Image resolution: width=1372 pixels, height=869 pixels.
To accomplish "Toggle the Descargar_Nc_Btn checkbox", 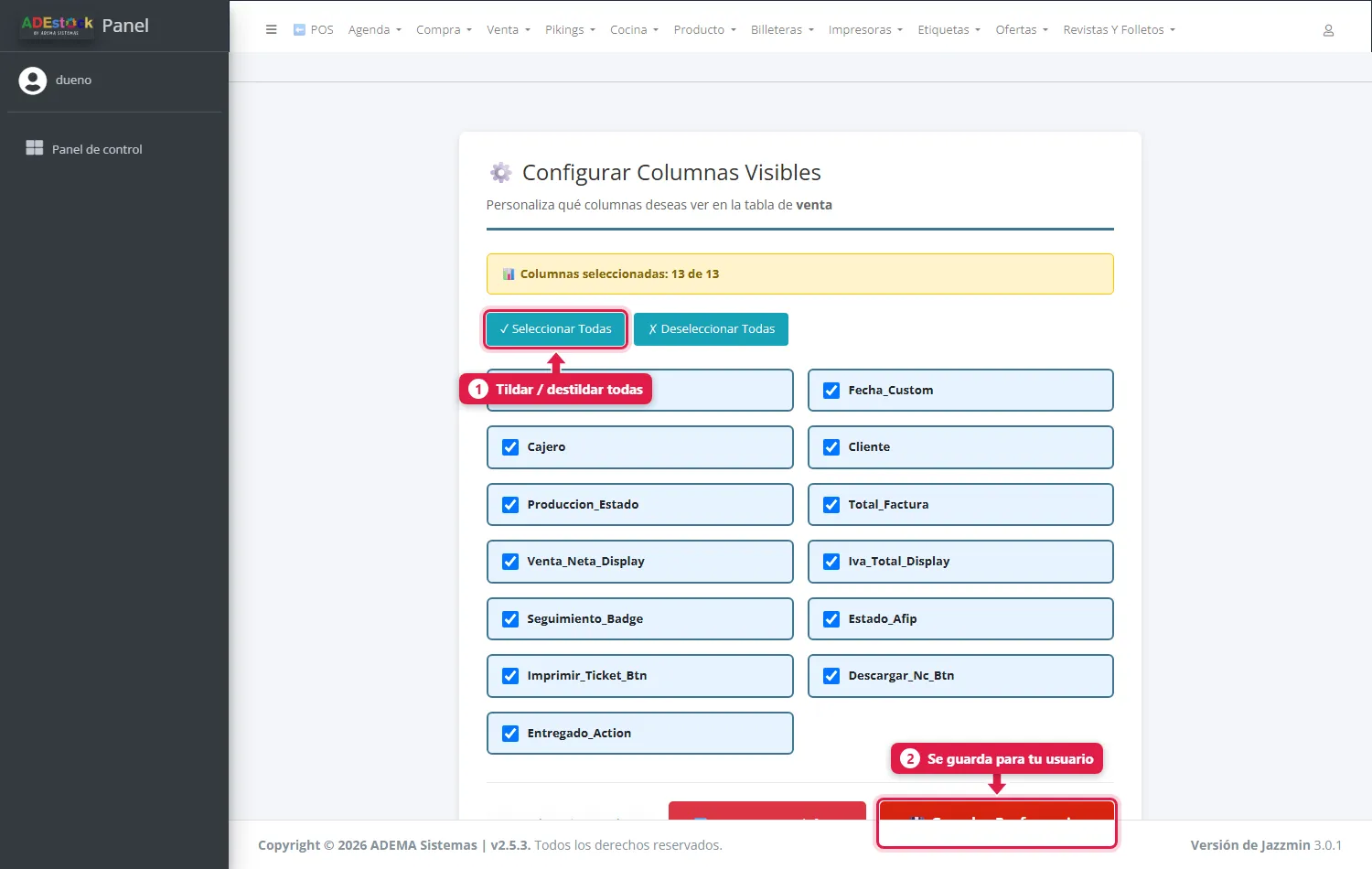I will [x=831, y=676].
